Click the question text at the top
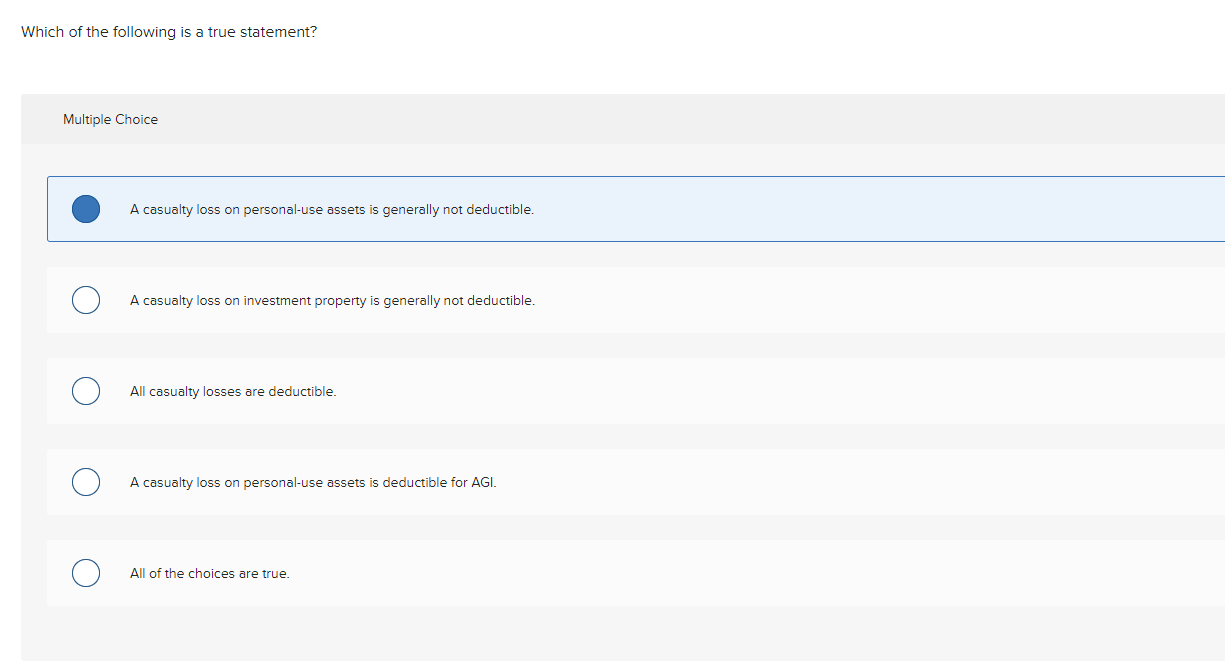 tap(168, 31)
